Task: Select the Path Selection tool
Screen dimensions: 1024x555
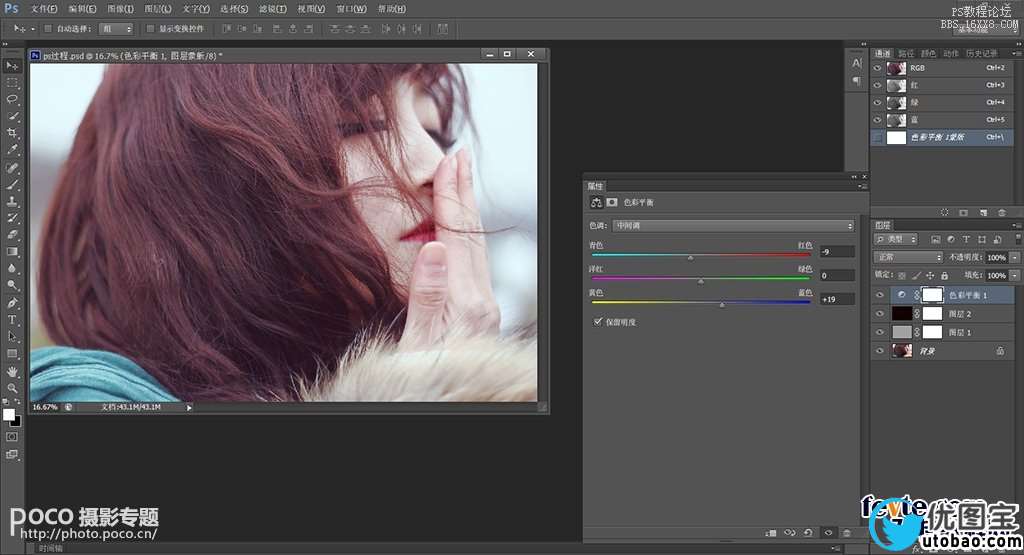Action: click(12, 336)
